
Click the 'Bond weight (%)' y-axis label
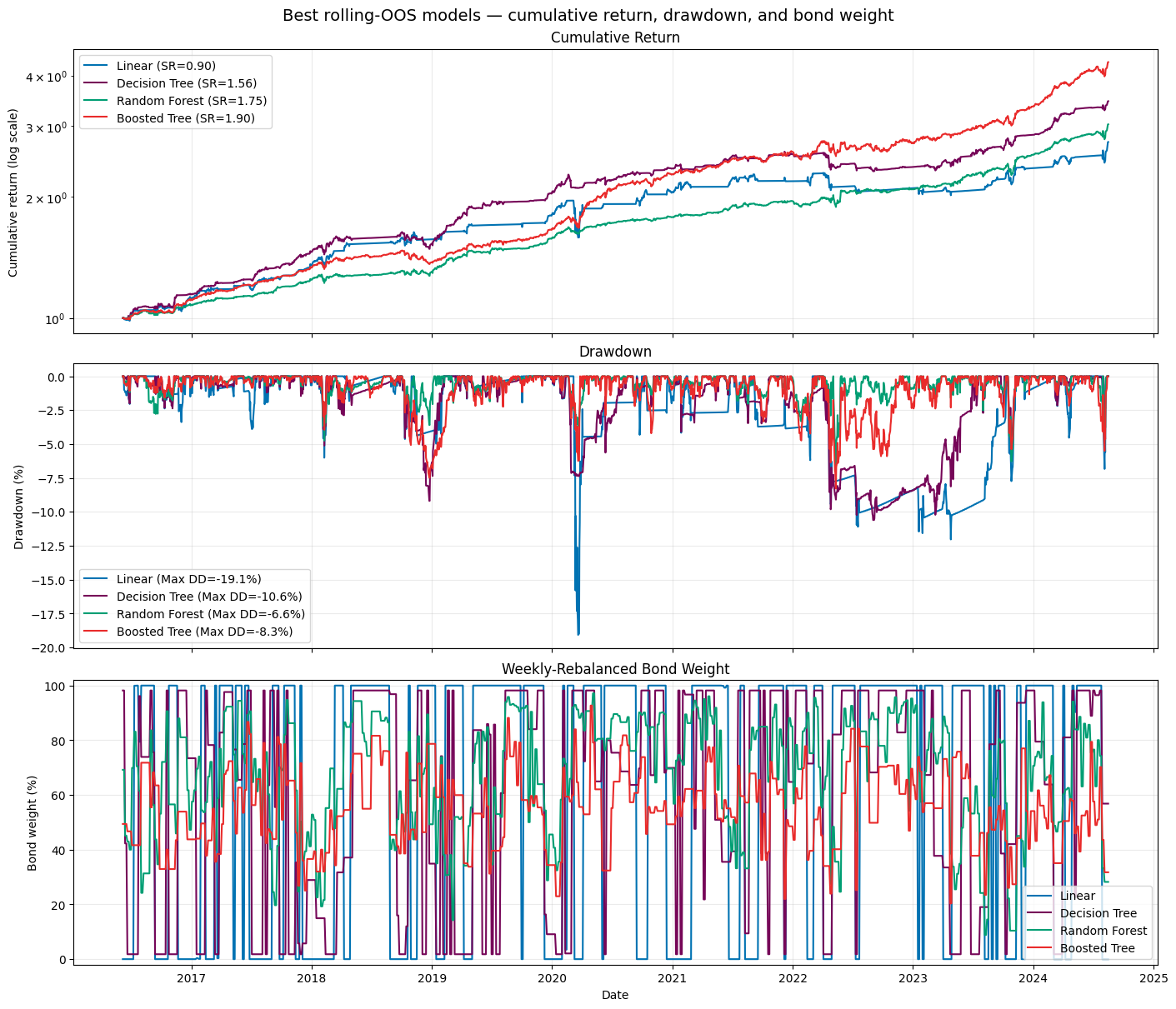click(x=33, y=823)
